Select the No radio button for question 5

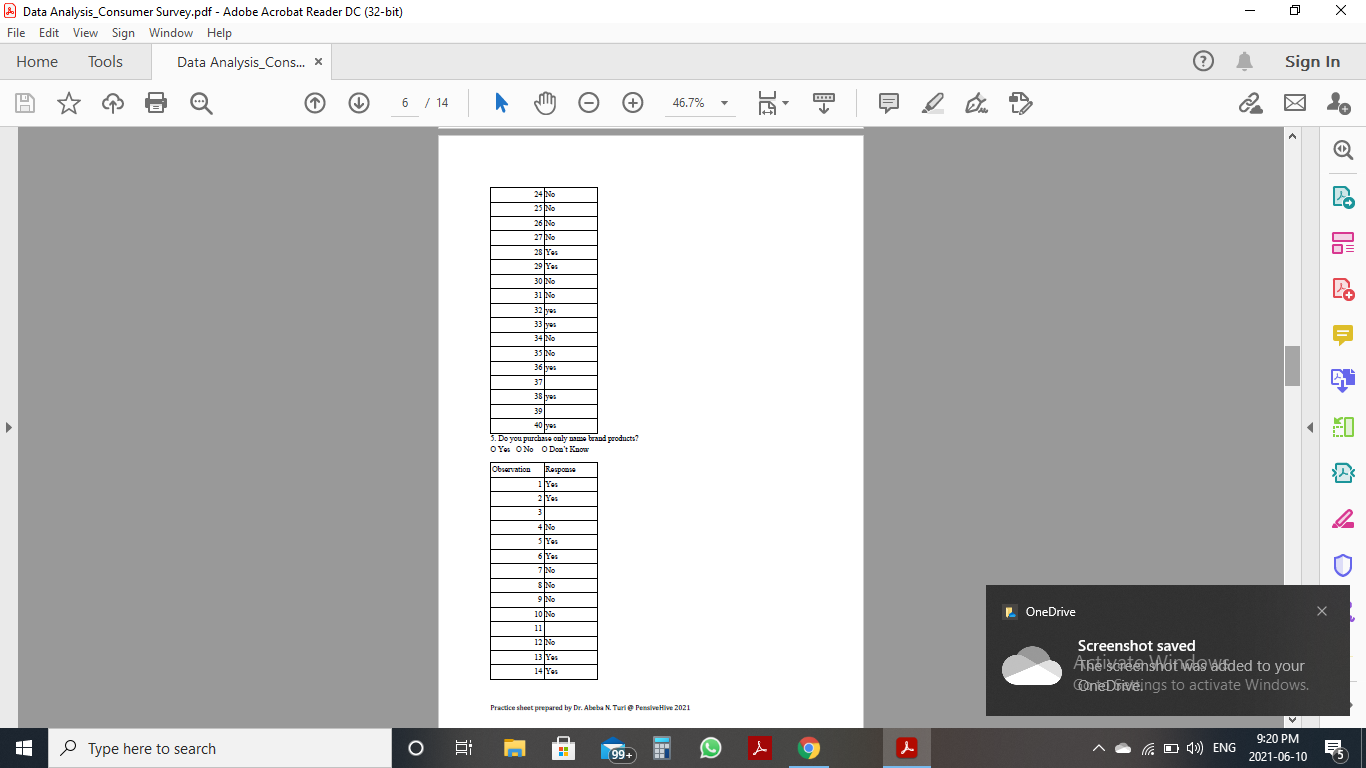pyautogui.click(x=519, y=449)
